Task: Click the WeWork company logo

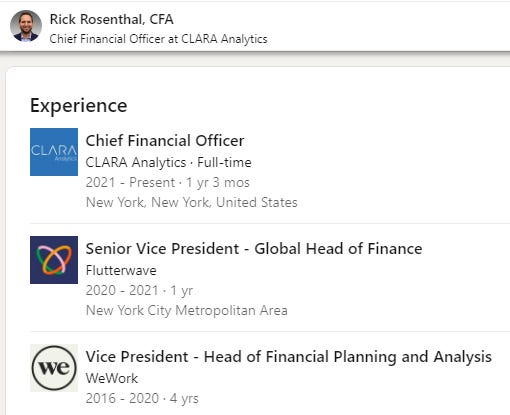Action: 54,368
